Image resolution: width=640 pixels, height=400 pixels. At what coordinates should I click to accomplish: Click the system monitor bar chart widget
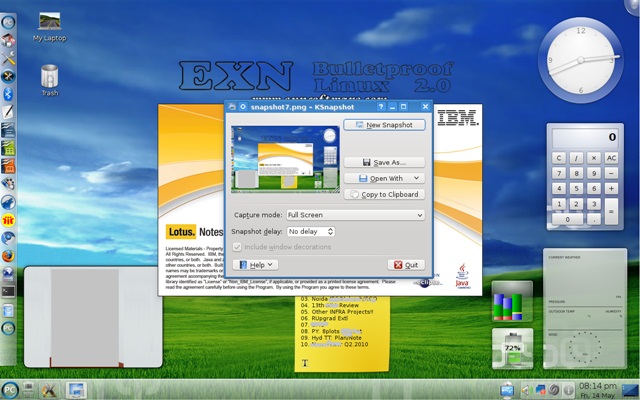click(x=512, y=301)
